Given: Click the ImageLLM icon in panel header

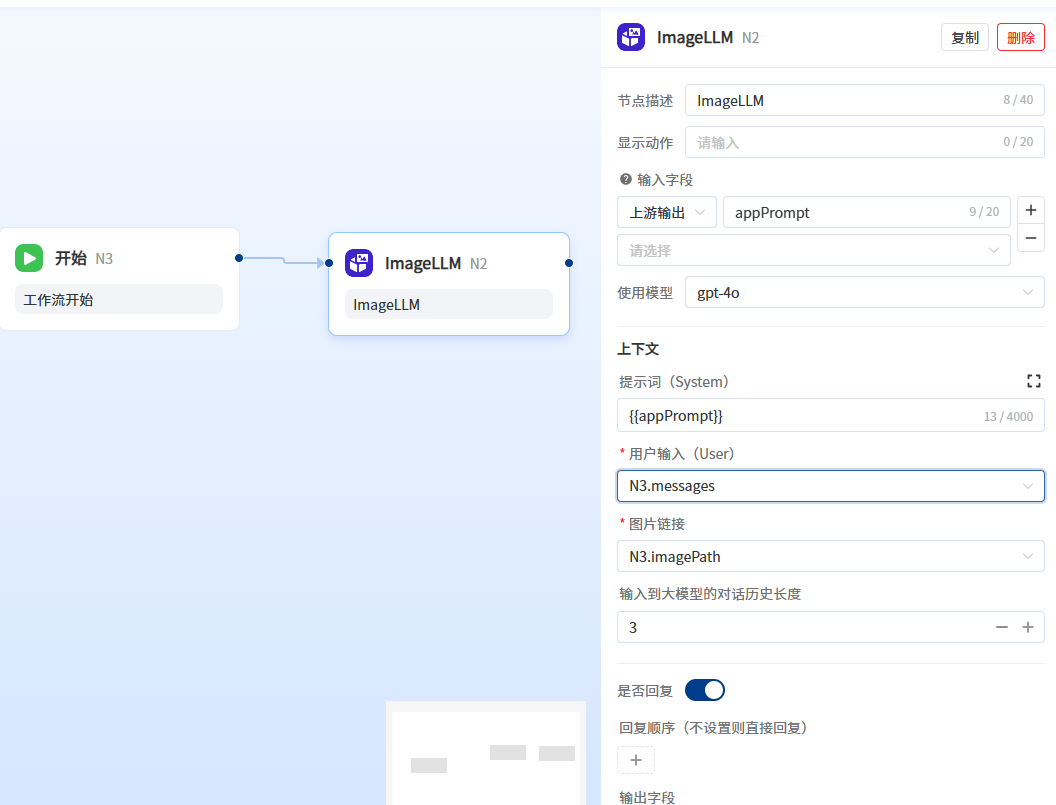Looking at the screenshot, I should tap(631, 38).
